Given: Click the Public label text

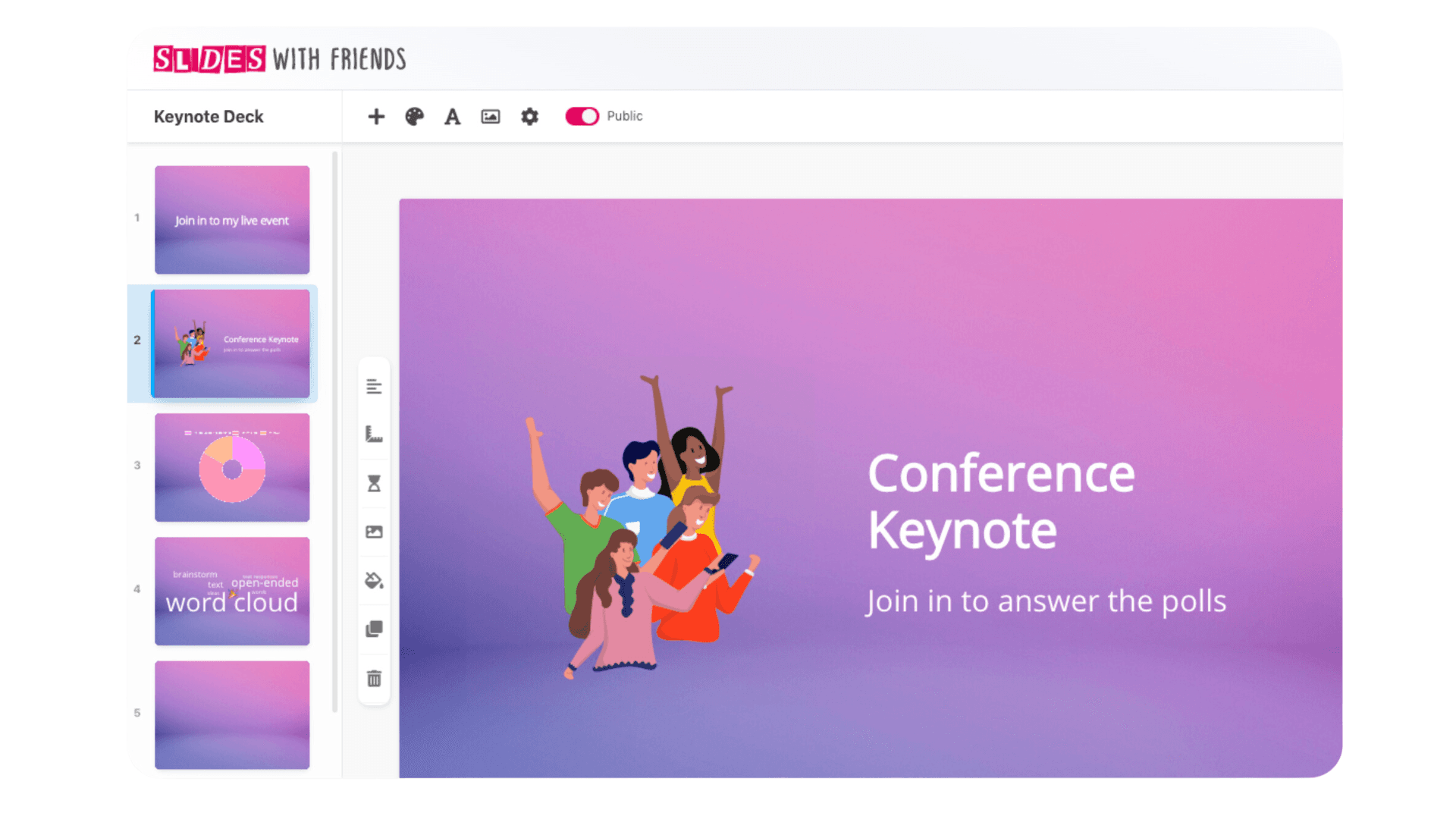Looking at the screenshot, I should pos(624,116).
